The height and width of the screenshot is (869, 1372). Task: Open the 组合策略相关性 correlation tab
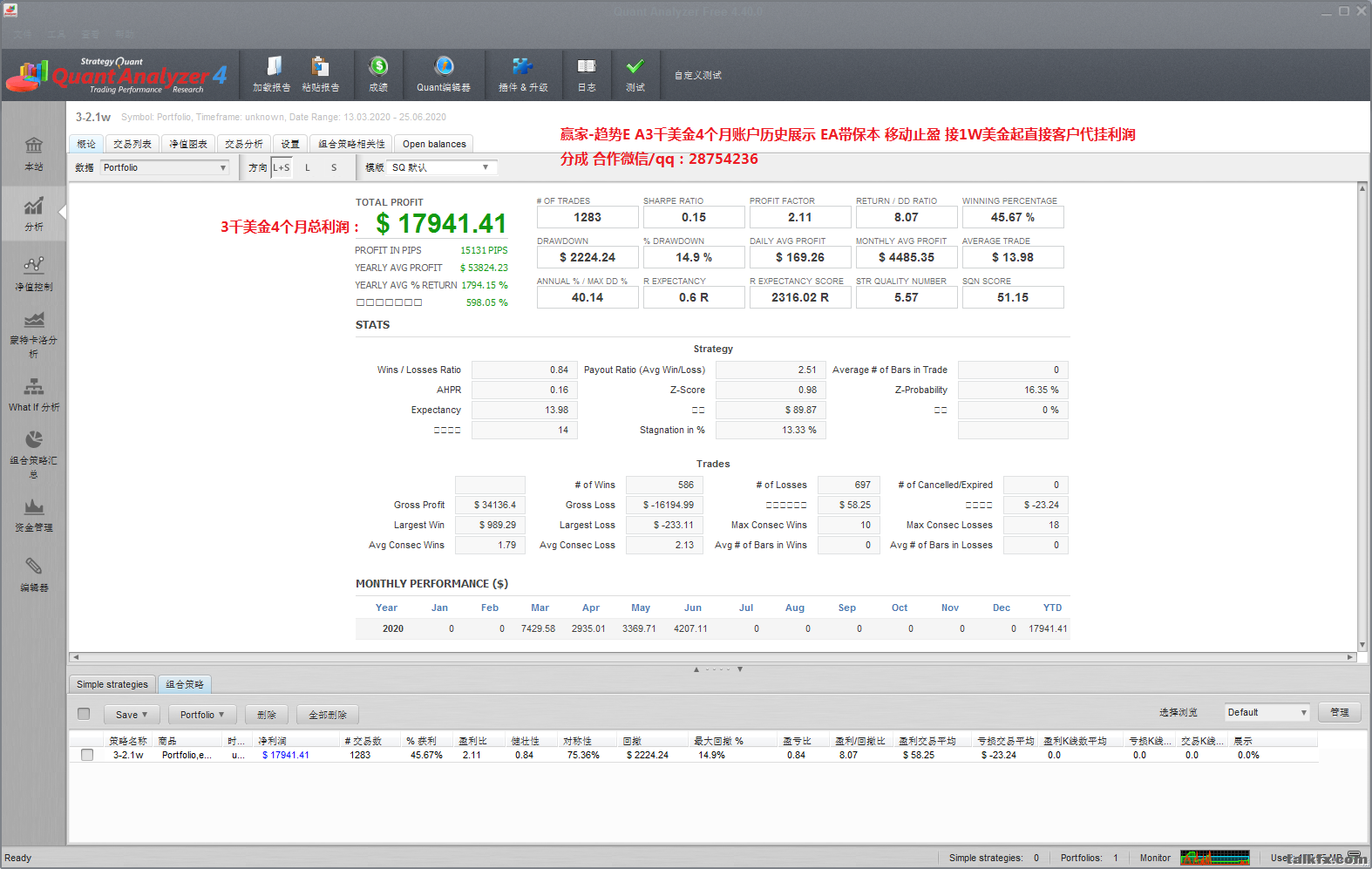click(351, 144)
